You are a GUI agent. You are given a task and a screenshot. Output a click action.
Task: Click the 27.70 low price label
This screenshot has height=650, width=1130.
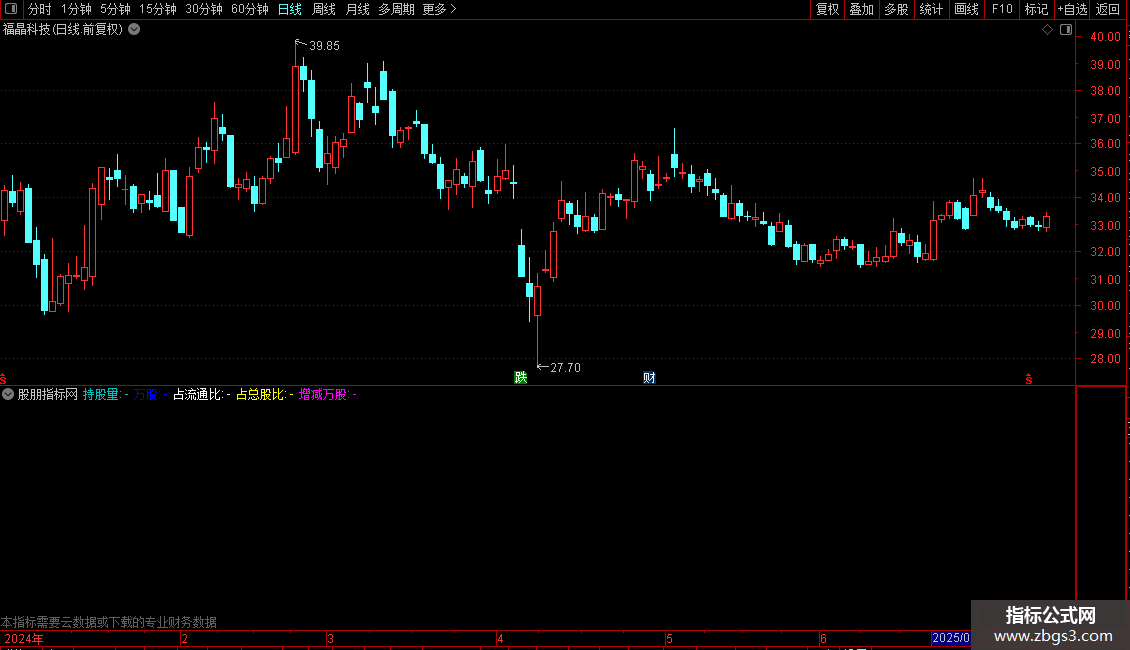pos(565,368)
